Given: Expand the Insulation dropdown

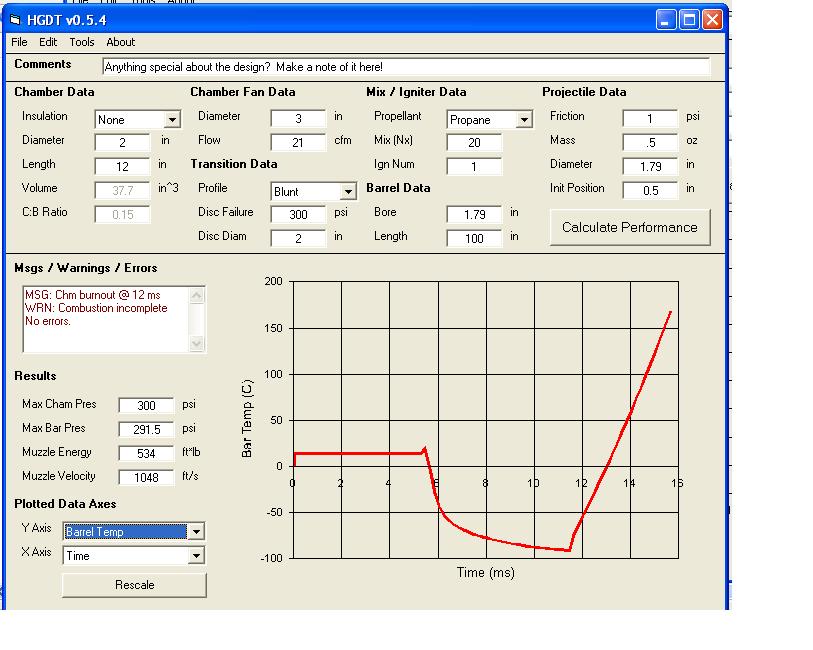Looking at the screenshot, I should coord(171,120).
